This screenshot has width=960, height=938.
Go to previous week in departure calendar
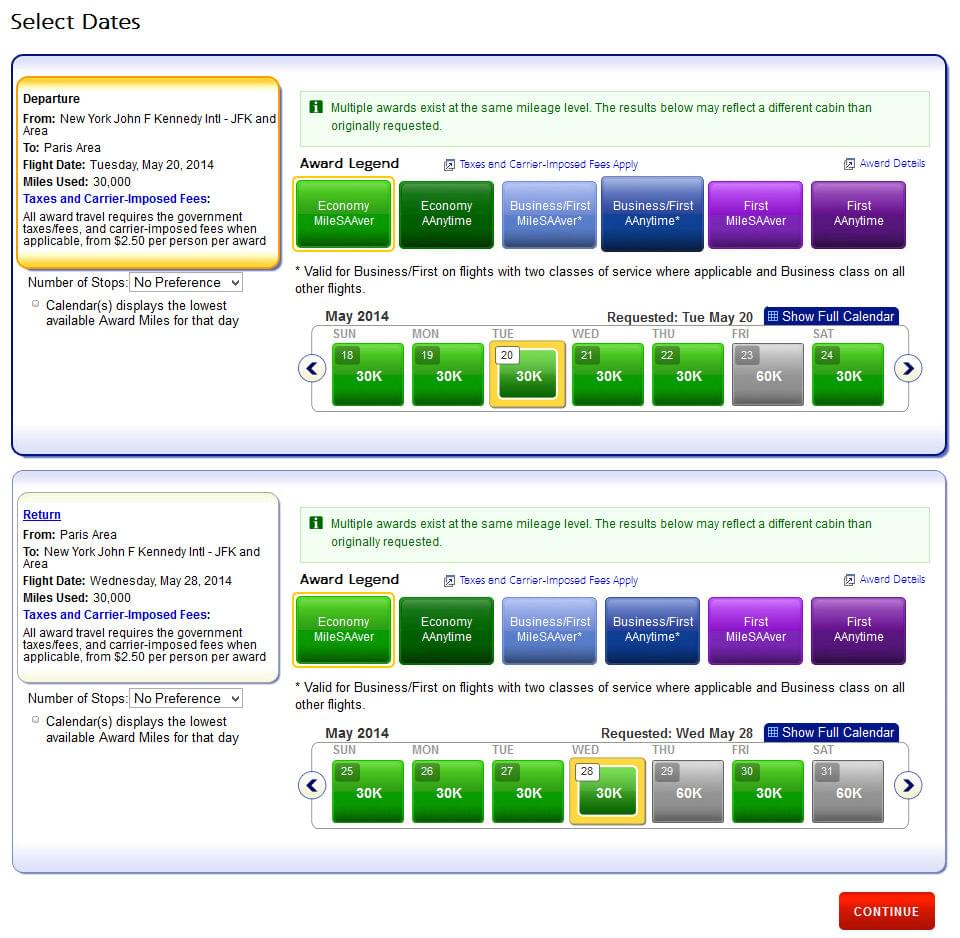[312, 369]
